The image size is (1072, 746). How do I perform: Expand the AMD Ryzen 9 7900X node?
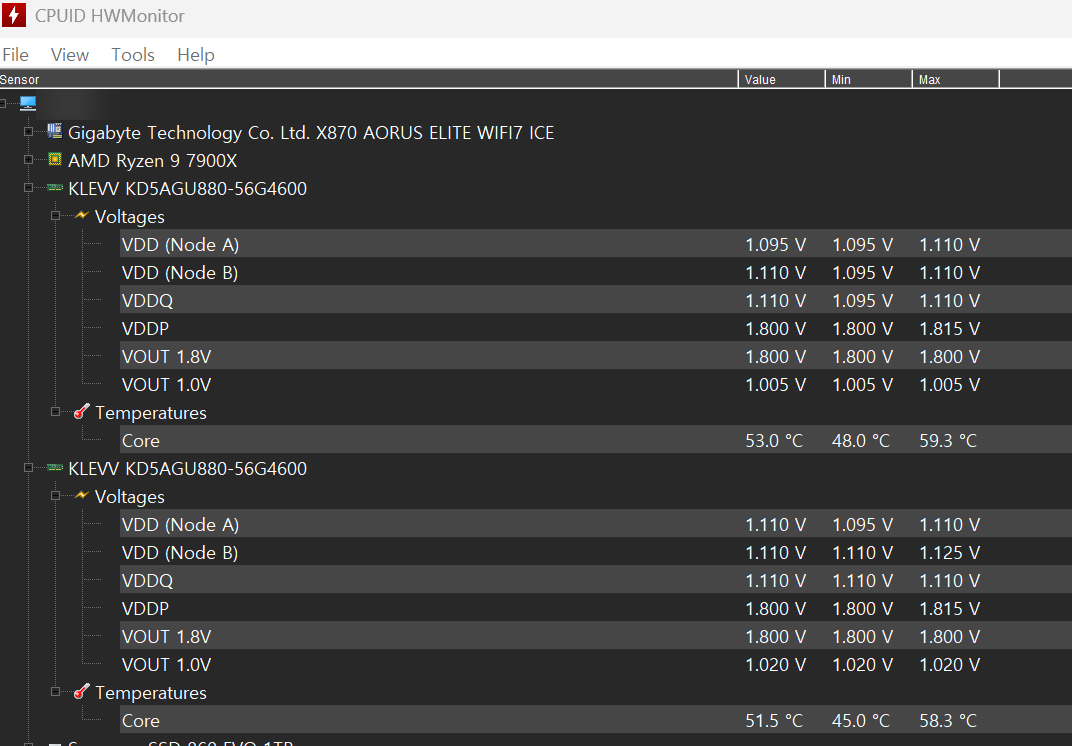tap(28, 159)
